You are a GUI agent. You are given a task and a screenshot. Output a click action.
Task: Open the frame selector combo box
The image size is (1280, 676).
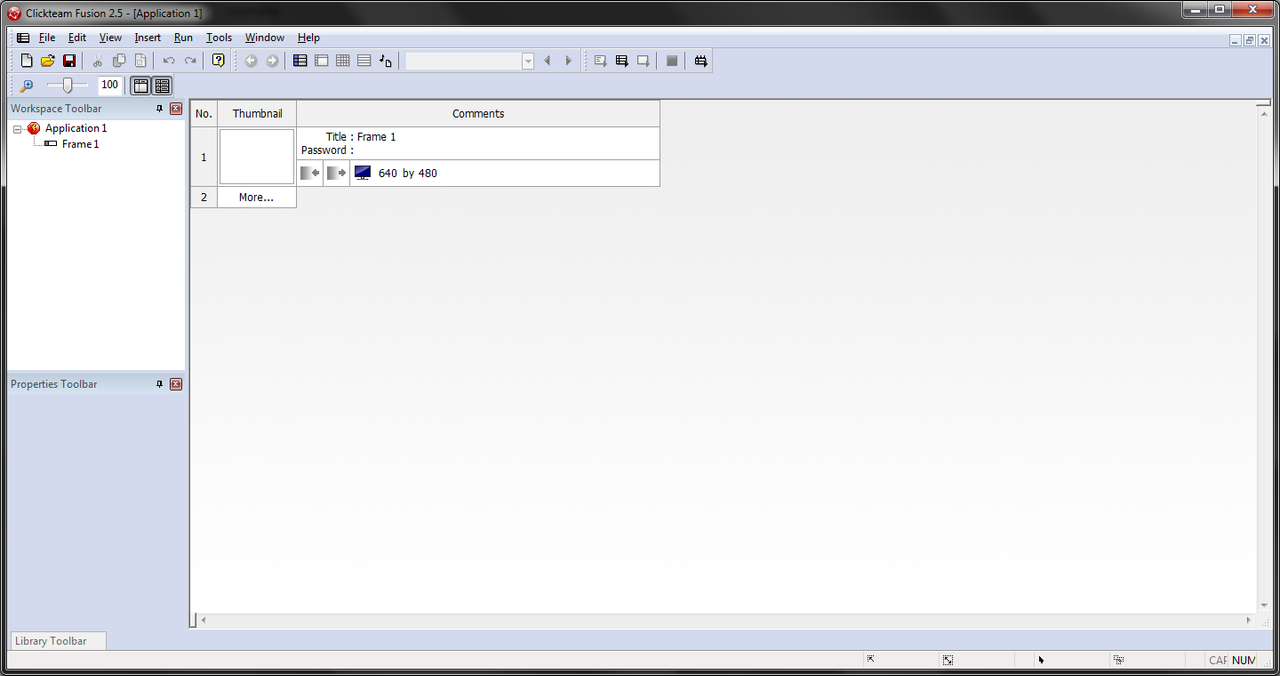[470, 61]
